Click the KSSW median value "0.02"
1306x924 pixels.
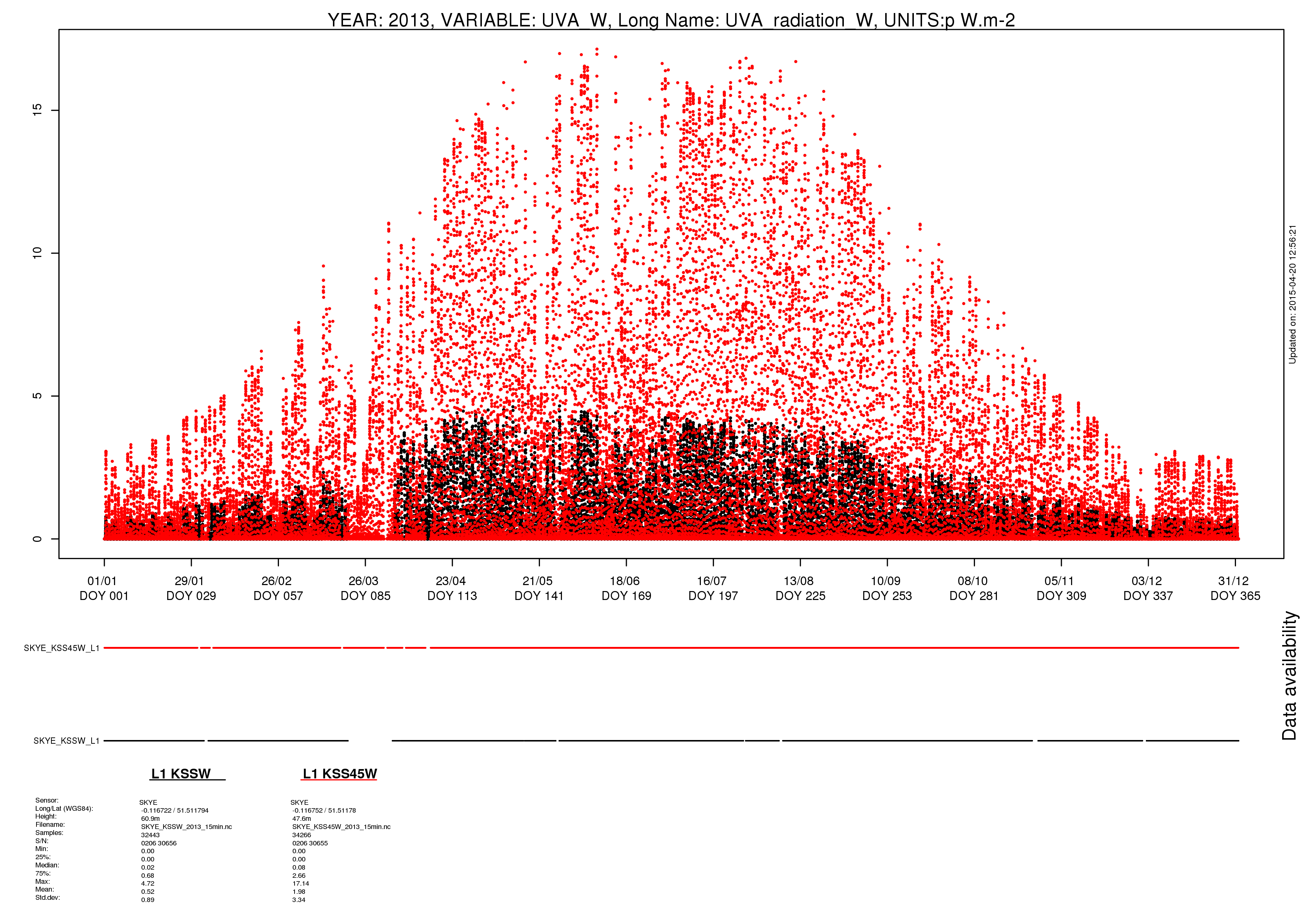click(x=148, y=868)
